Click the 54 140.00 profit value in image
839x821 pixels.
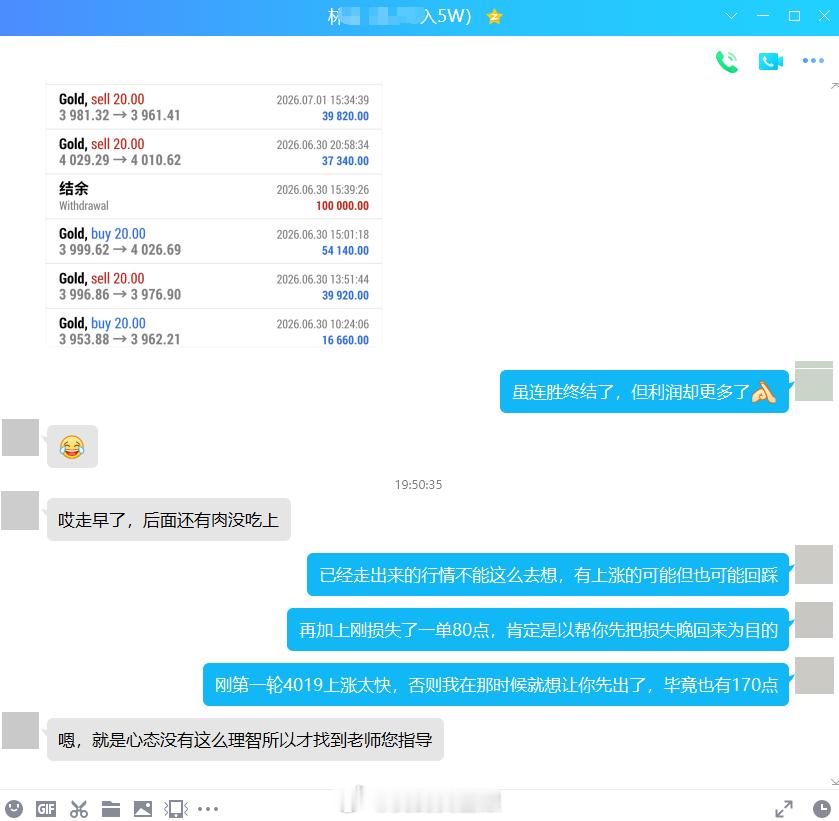coord(345,250)
